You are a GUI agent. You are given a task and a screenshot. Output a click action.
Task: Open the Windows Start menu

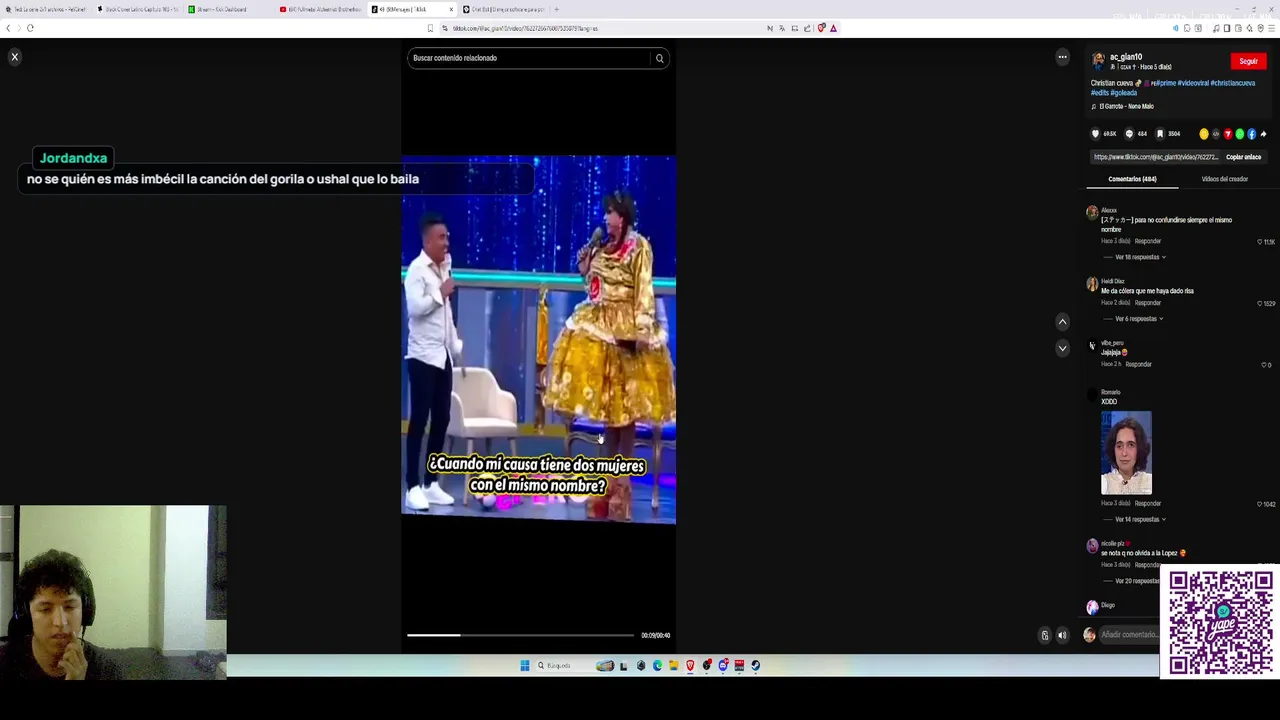[524, 666]
